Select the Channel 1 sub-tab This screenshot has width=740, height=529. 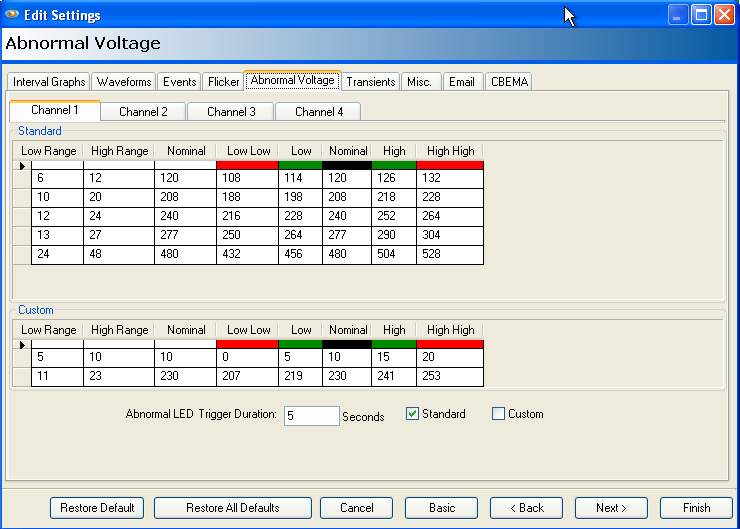55,110
